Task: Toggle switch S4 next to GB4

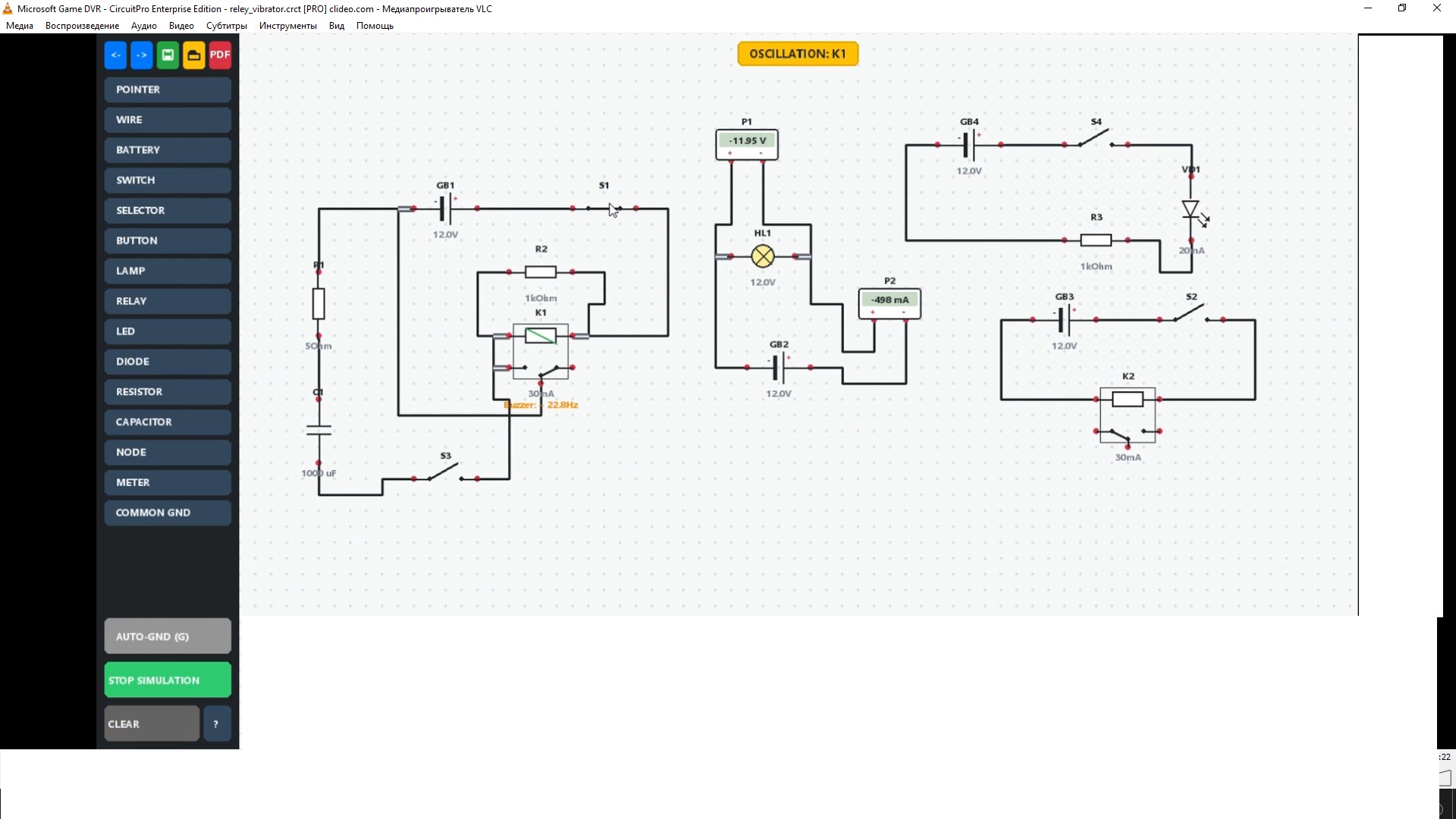Action: (x=1095, y=139)
